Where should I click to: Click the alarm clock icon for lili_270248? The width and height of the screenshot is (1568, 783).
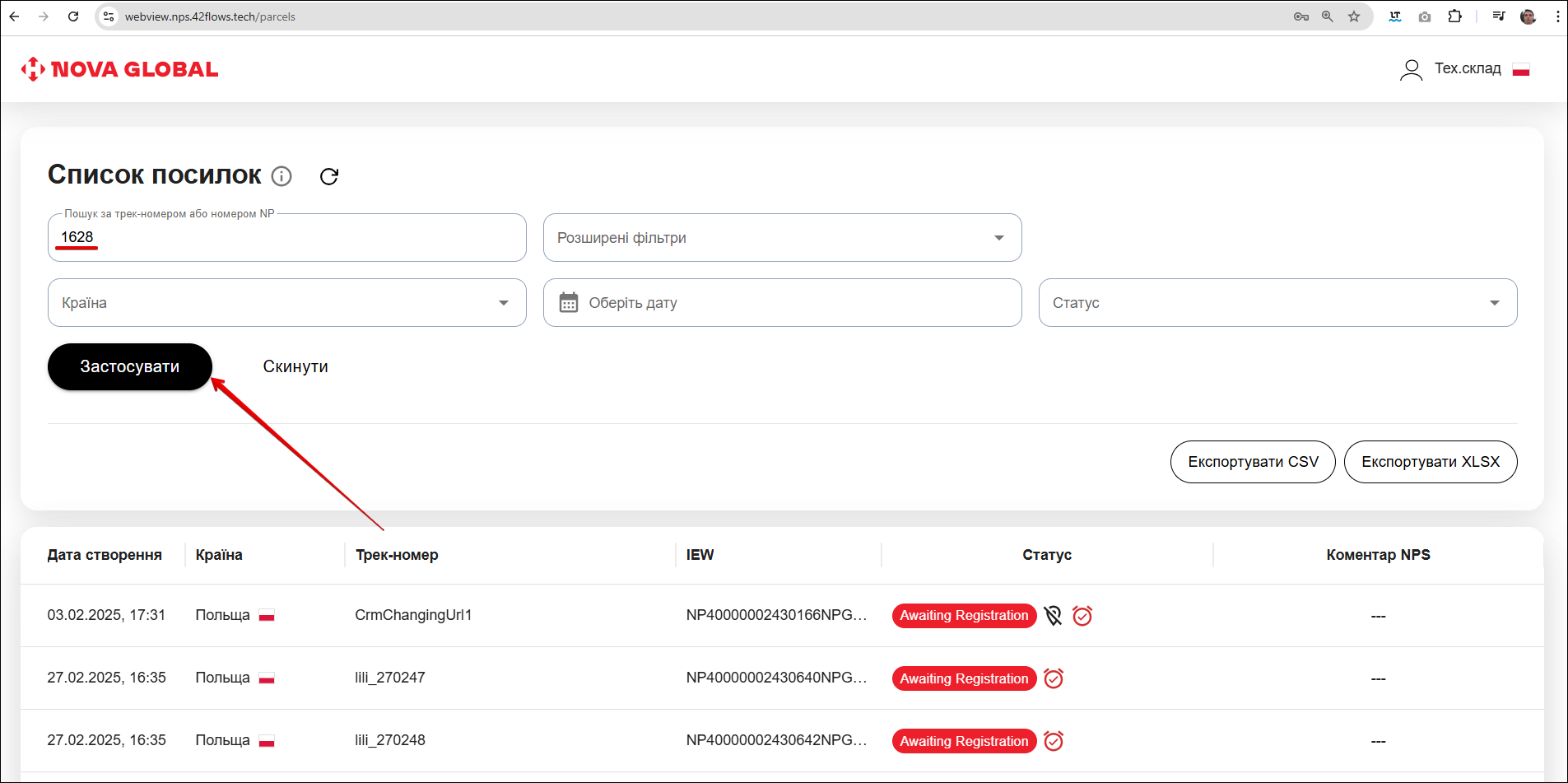[1054, 741]
